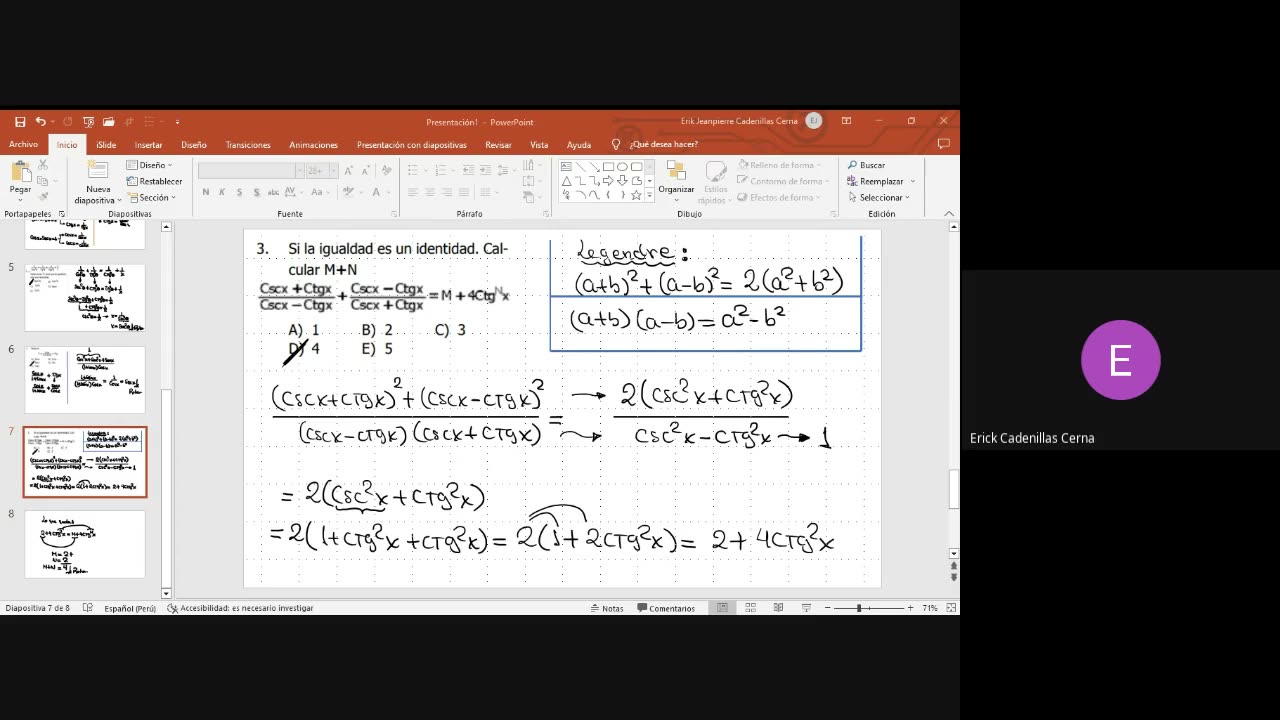Start slideshow from beginning in Quick Access
The image size is (1280, 720).
coord(88,121)
